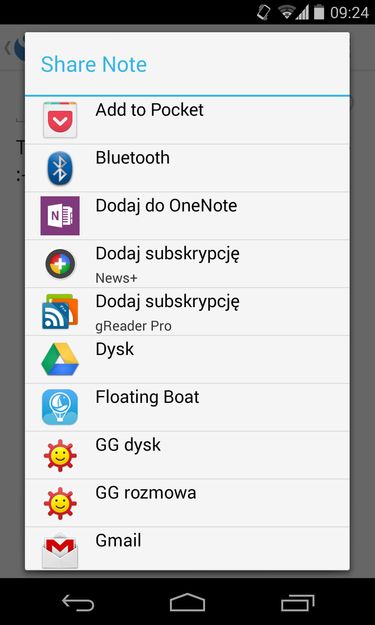Select Bluetooth from share list
375x625 pixels.
click(187, 168)
